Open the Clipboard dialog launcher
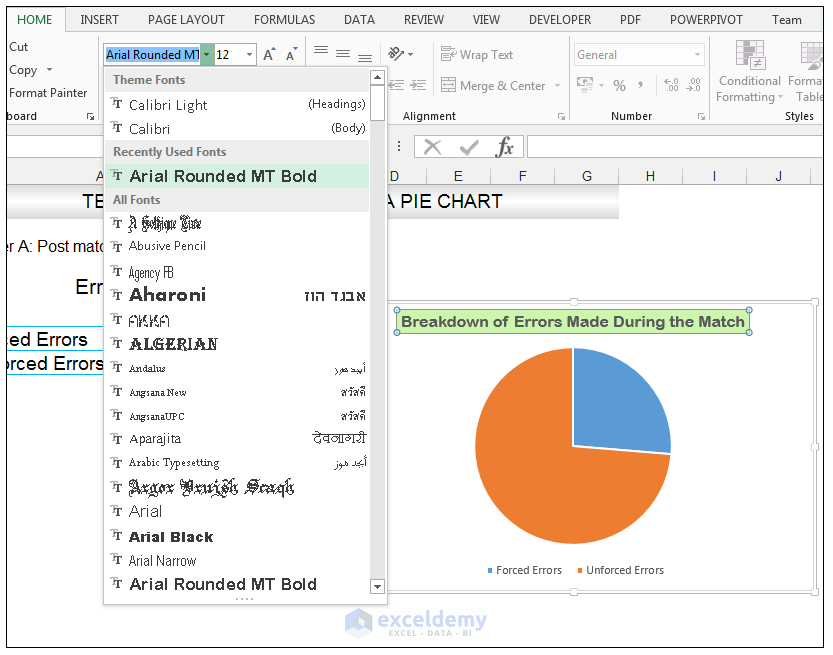This screenshot has width=833, height=655. pyautogui.click(x=90, y=116)
